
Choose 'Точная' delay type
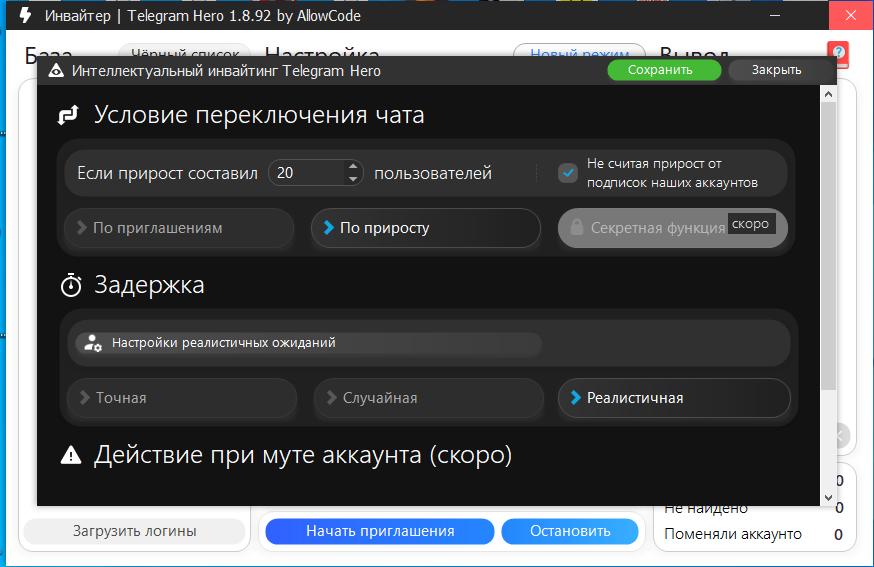pos(182,398)
